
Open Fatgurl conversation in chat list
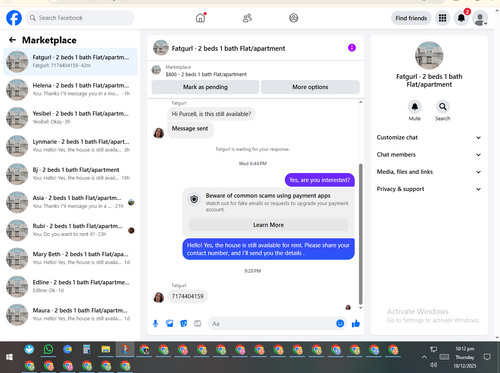click(70, 61)
